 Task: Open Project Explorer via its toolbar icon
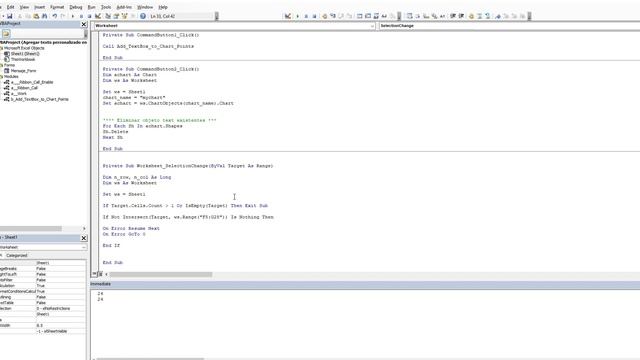[x=108, y=16]
